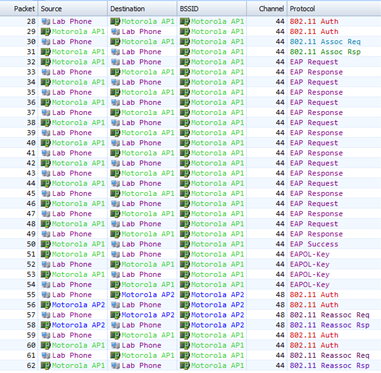Click 'Motorola AP2' BSSID text in packet 56
This screenshot has height=373, width=381.
pos(218,305)
